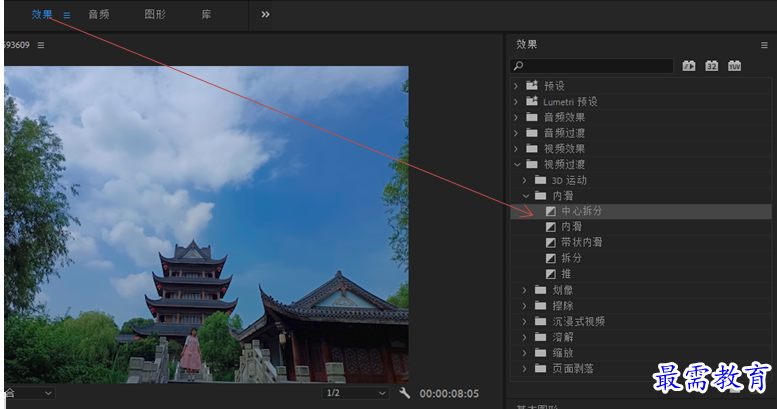Collapse the 内滑 folder
The width and height of the screenshot is (777, 409).
point(526,196)
